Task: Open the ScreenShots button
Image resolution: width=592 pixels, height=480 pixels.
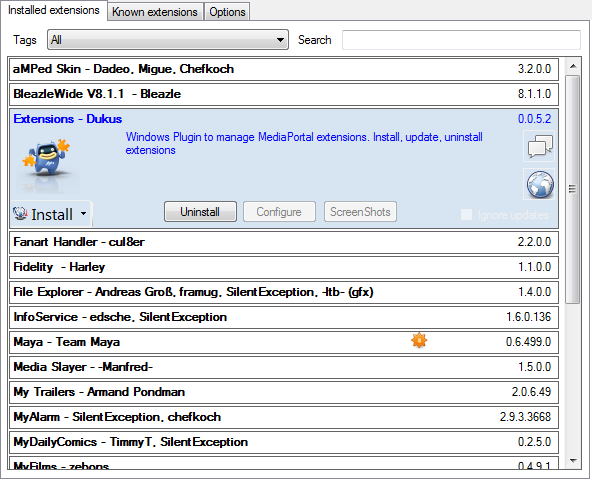Action: (360, 212)
